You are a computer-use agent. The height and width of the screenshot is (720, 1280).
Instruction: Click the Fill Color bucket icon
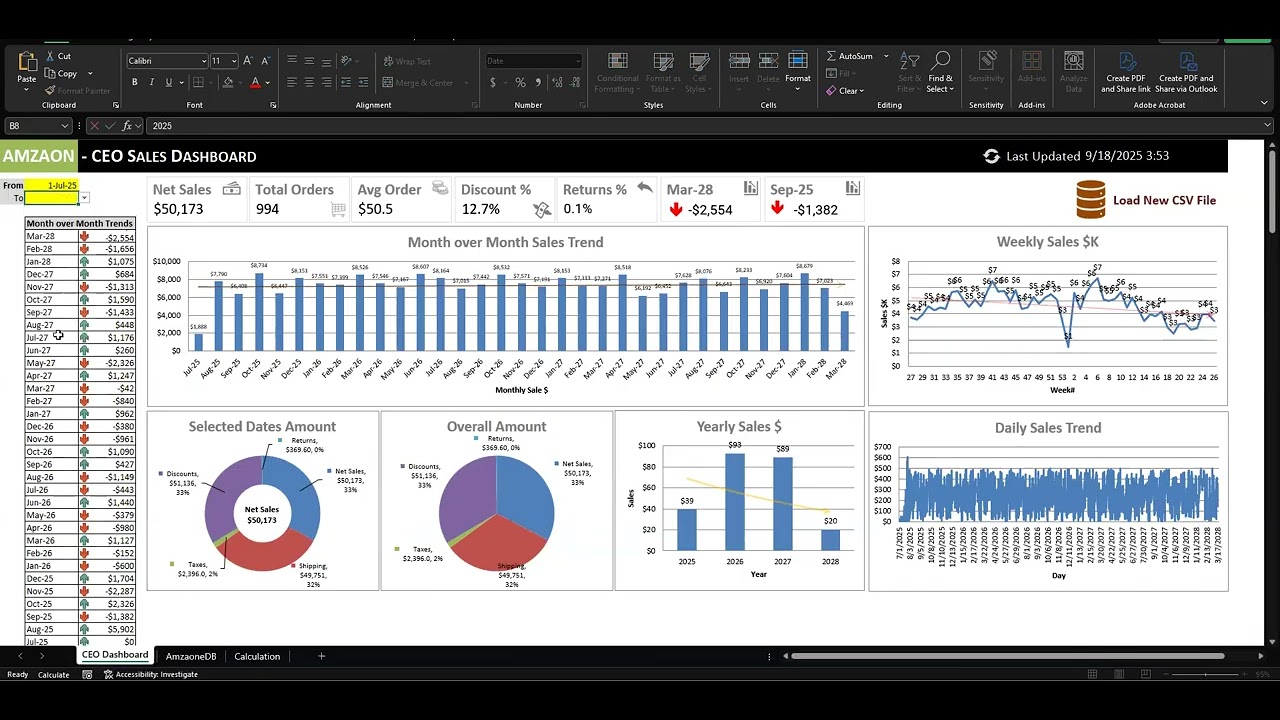tap(228, 82)
